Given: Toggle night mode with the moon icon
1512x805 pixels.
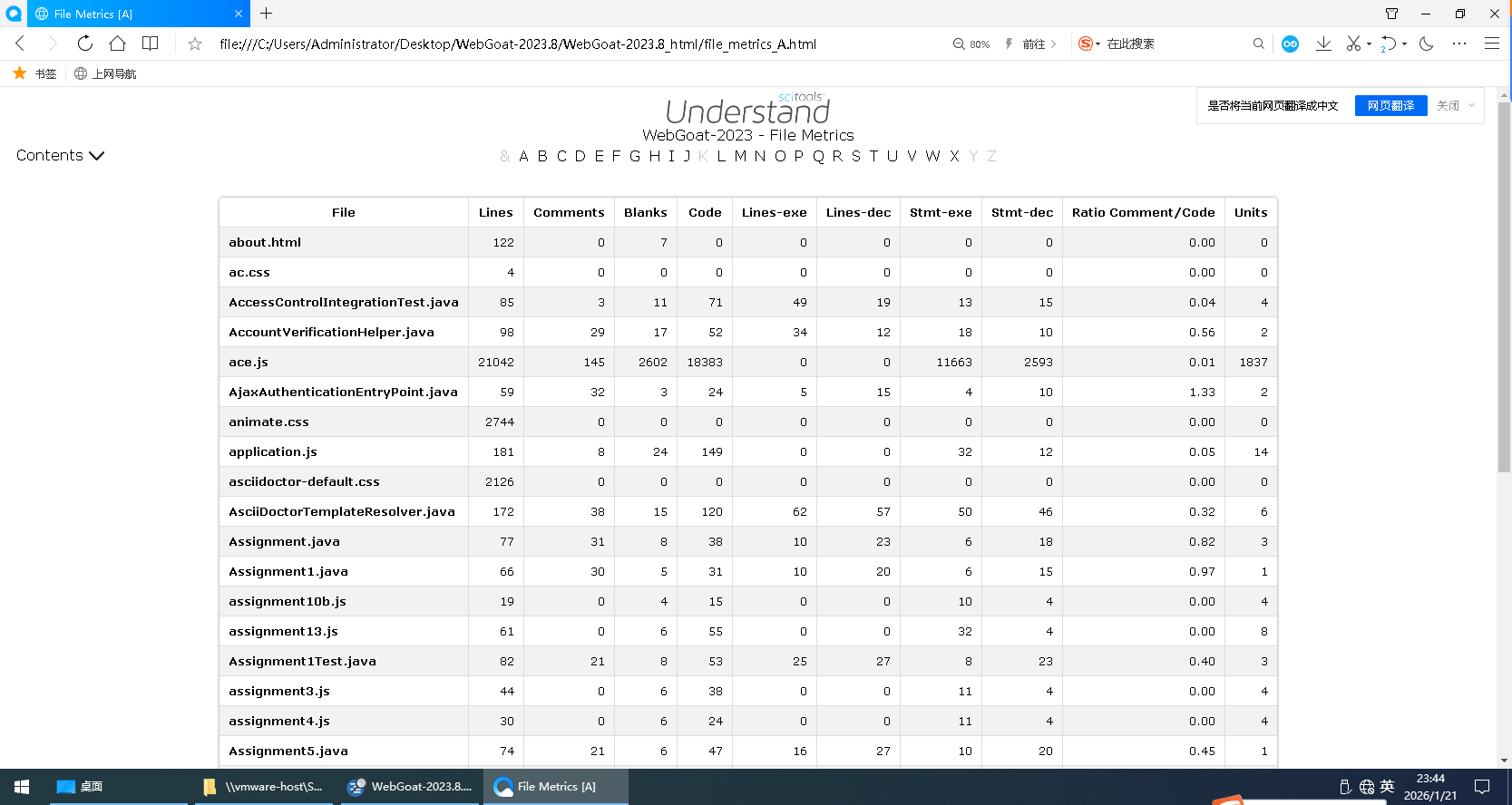Looking at the screenshot, I should [1426, 44].
